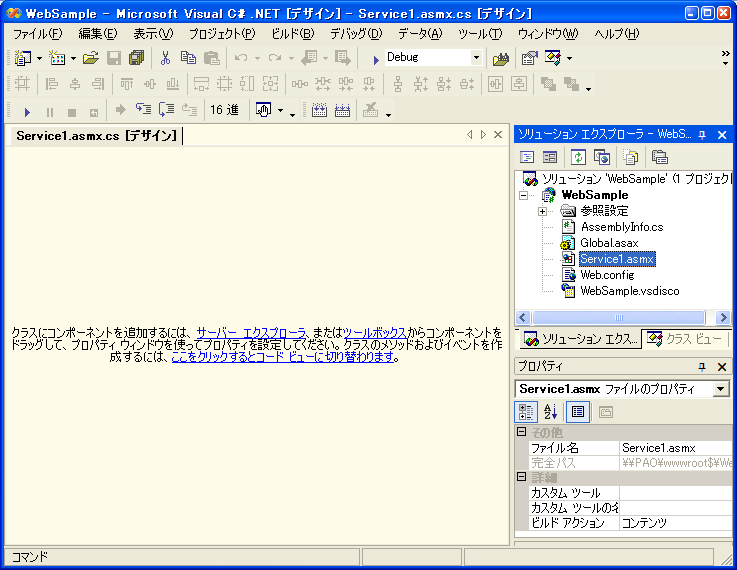Screen dimensions: 737x570
Task: Click the Properties Window toolbar icon
Action: 529,58
